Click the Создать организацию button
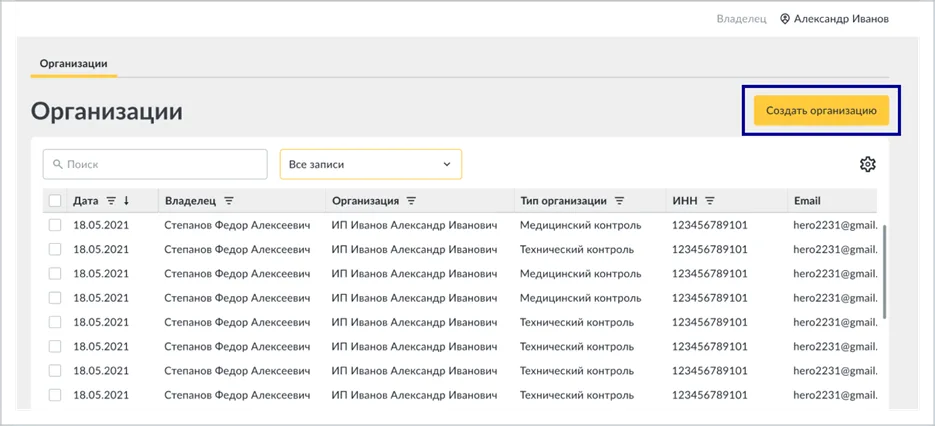This screenshot has height=426, width=935. (x=821, y=110)
